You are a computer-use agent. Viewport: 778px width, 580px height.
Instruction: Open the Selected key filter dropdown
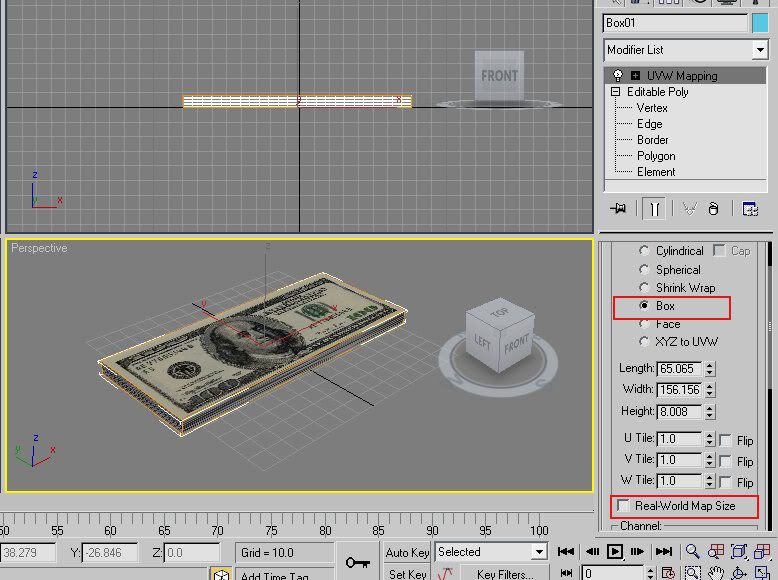click(539, 552)
